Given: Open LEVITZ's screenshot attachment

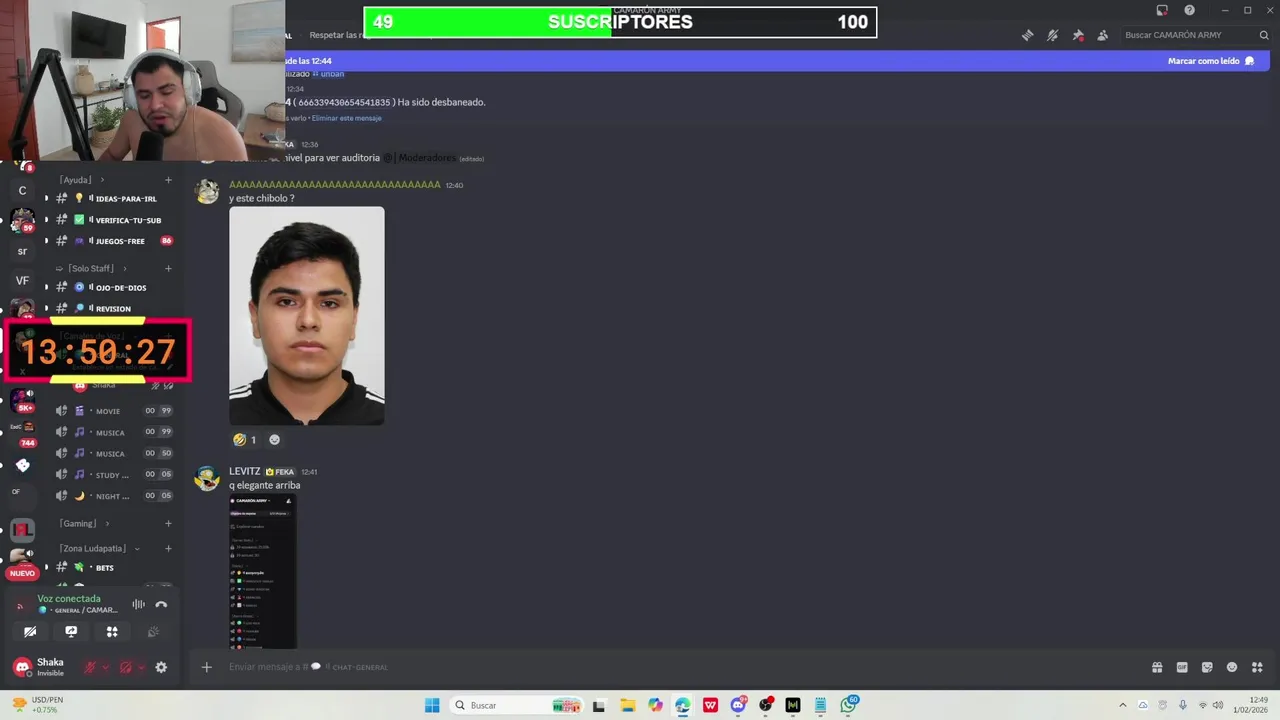Looking at the screenshot, I should click(x=262, y=571).
